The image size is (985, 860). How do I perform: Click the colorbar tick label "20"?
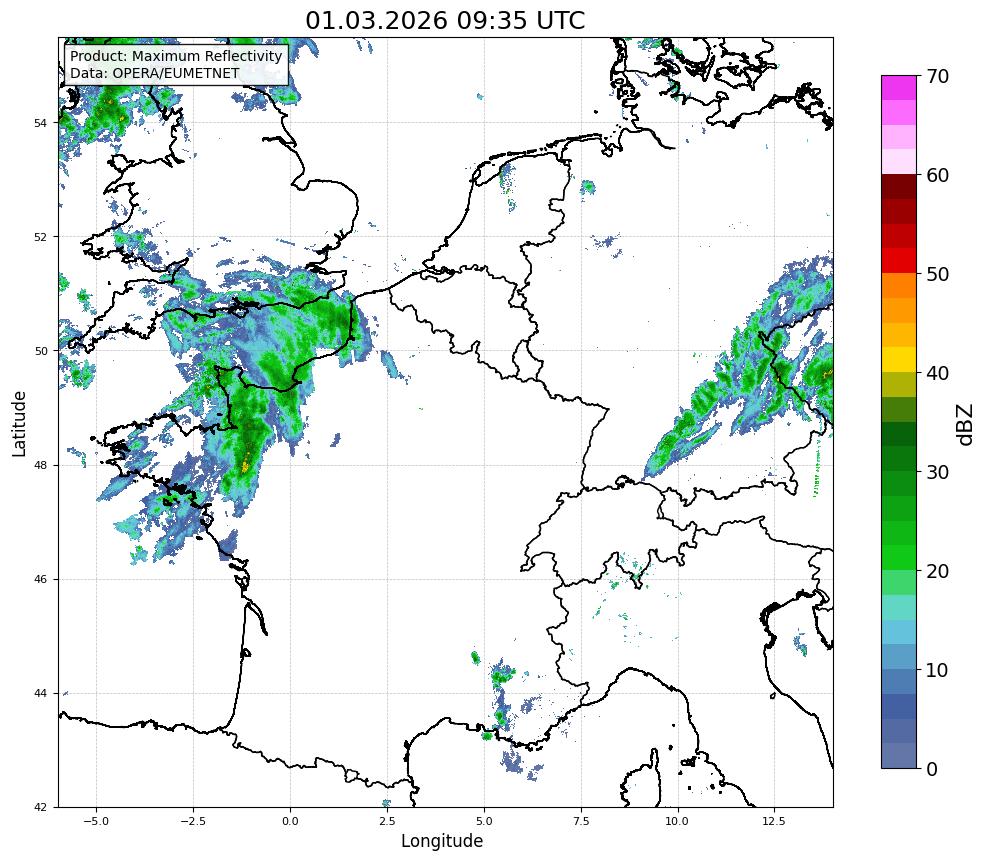click(x=937, y=571)
